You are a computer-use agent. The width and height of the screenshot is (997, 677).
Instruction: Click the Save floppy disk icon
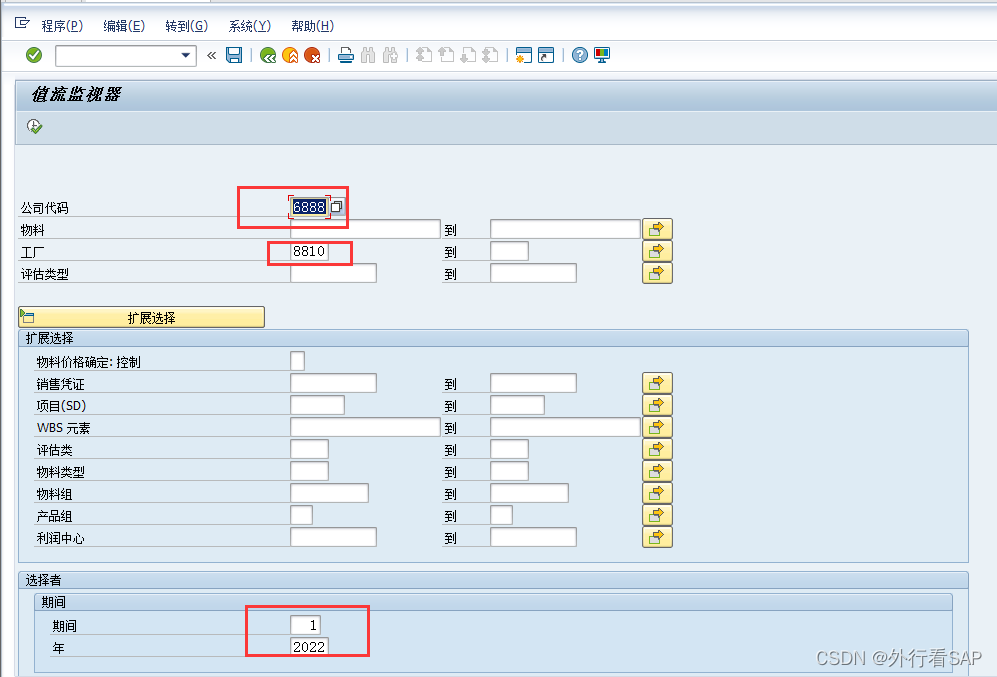coord(234,55)
